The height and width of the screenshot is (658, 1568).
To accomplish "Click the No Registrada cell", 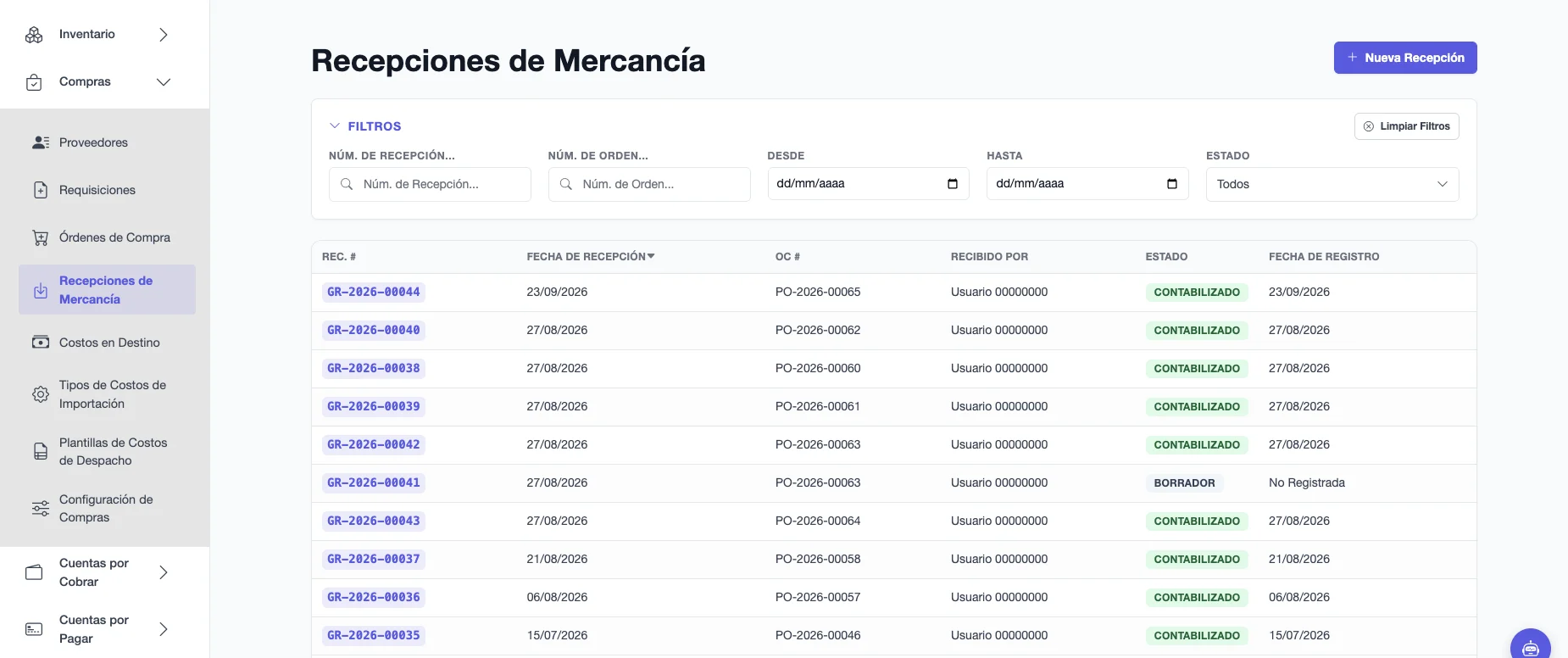I will pos(1307,482).
